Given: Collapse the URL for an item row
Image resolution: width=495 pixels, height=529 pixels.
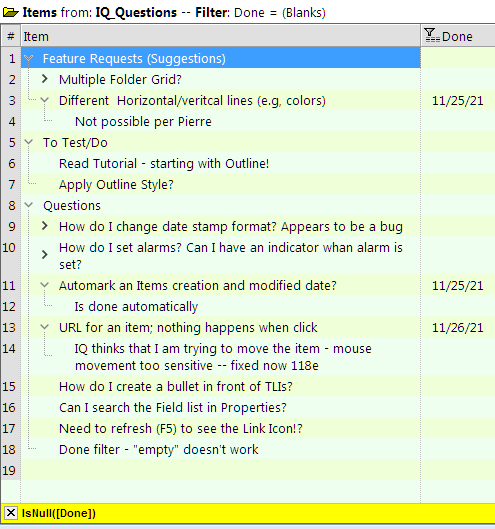Looking at the screenshot, I should (45, 327).
